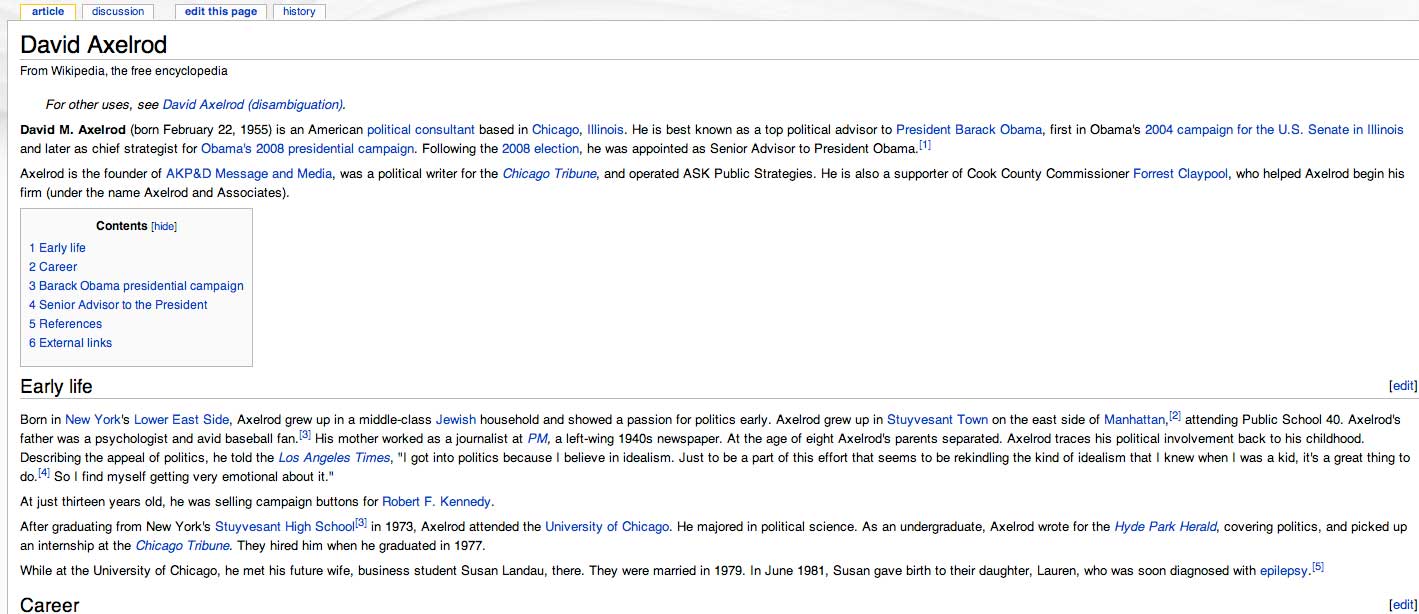Hide the Contents table

click(164, 227)
